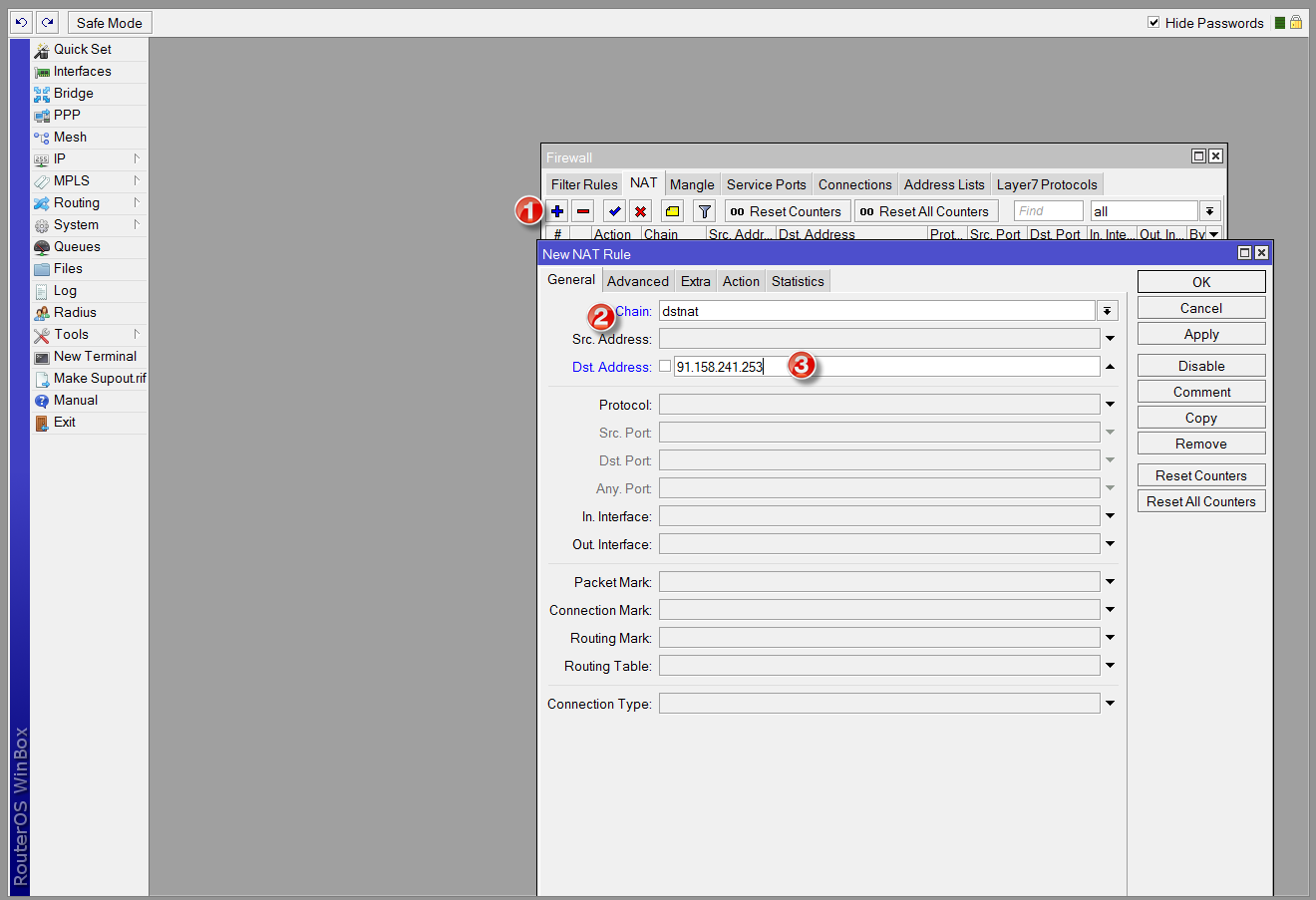Open the Chain dropdown list
Screen dimensions: 1316x900
pyautogui.click(x=1107, y=311)
